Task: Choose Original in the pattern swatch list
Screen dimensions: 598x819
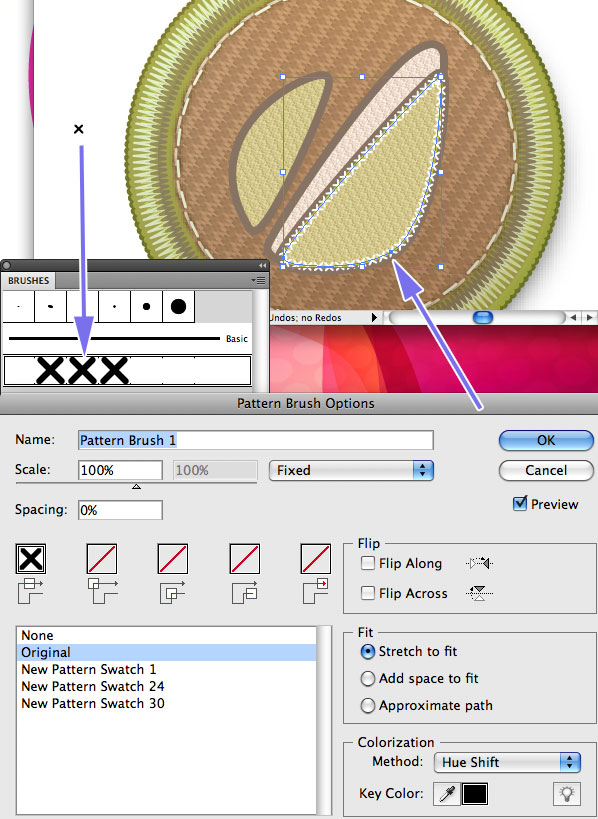Action: pyautogui.click(x=166, y=652)
